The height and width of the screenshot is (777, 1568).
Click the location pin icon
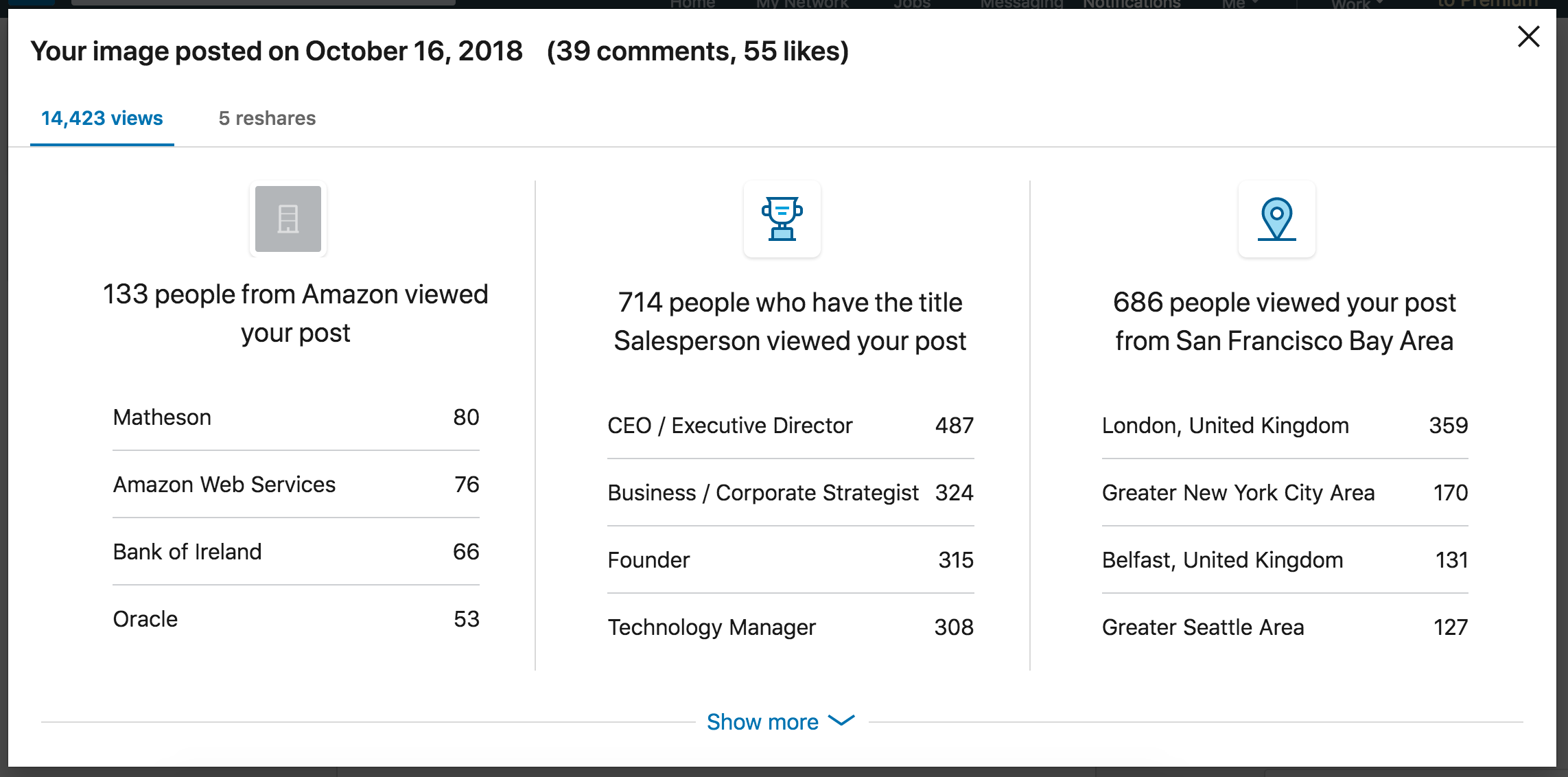[1277, 219]
